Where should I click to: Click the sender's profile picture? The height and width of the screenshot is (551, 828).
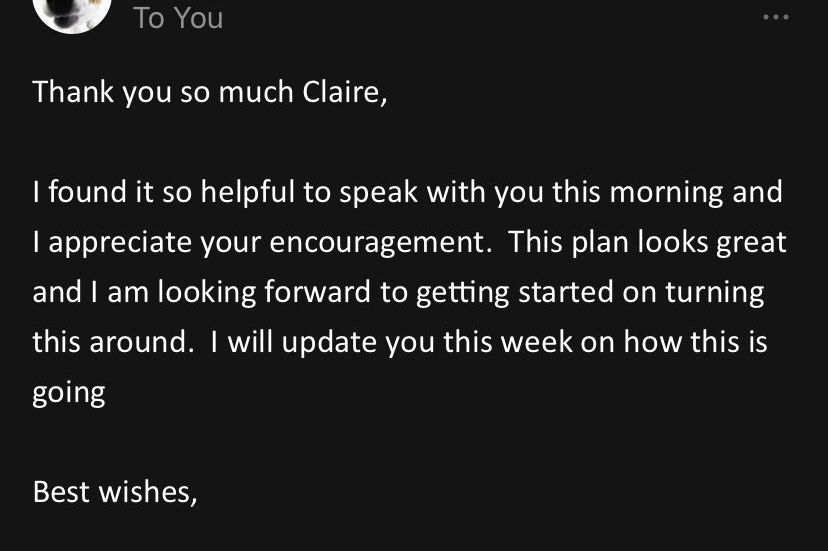point(72,12)
